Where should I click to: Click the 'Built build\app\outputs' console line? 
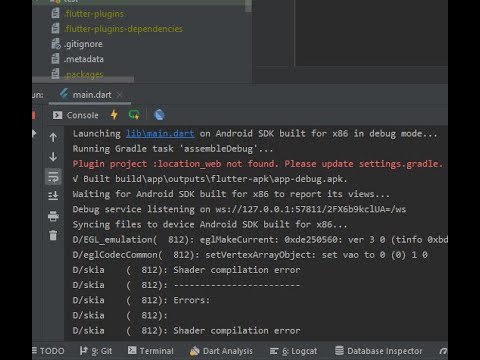tap(210, 179)
